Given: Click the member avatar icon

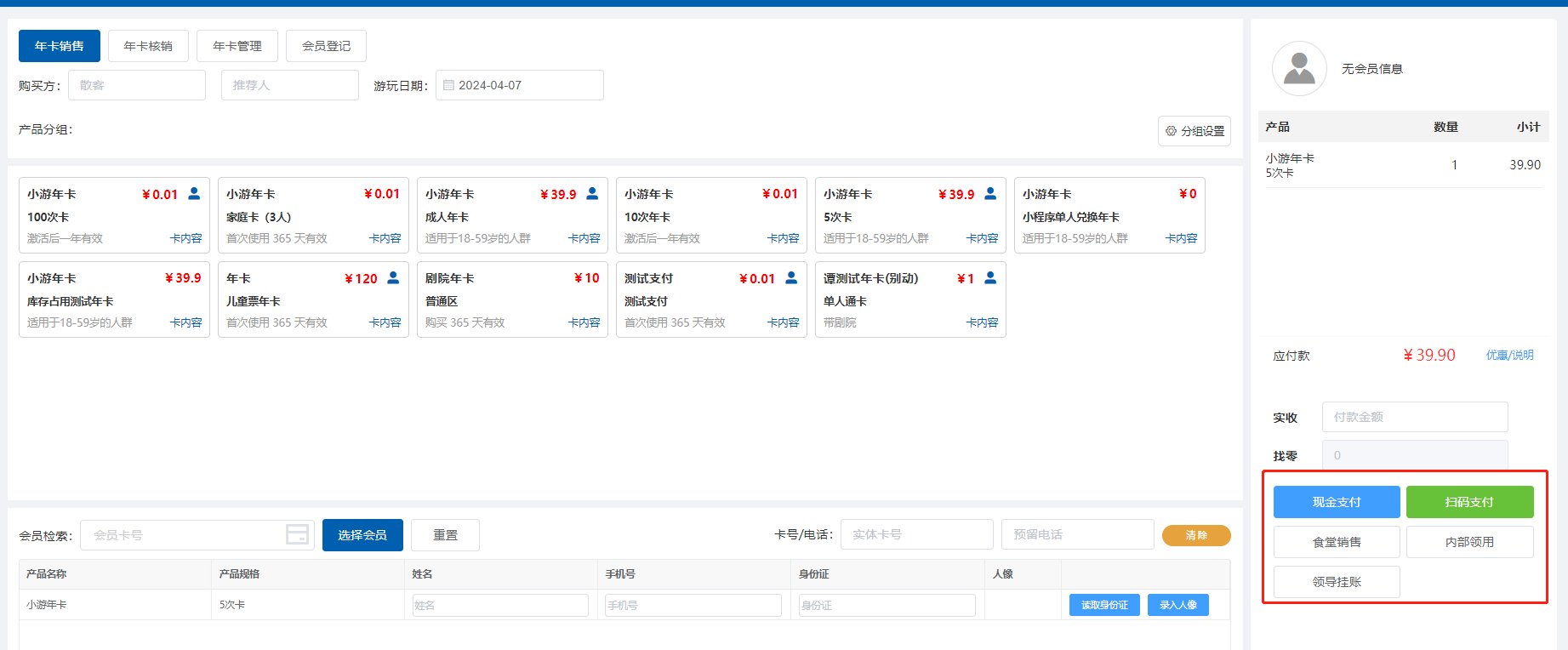Looking at the screenshot, I should (x=1298, y=68).
